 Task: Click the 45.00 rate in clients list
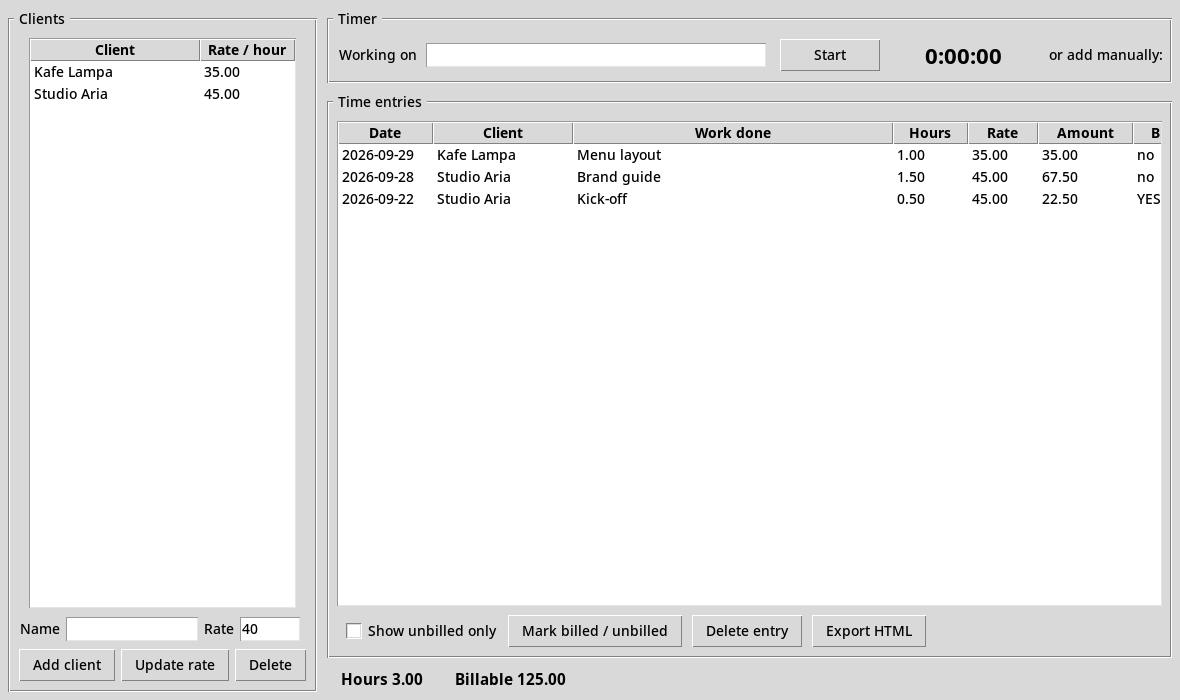[x=222, y=94]
